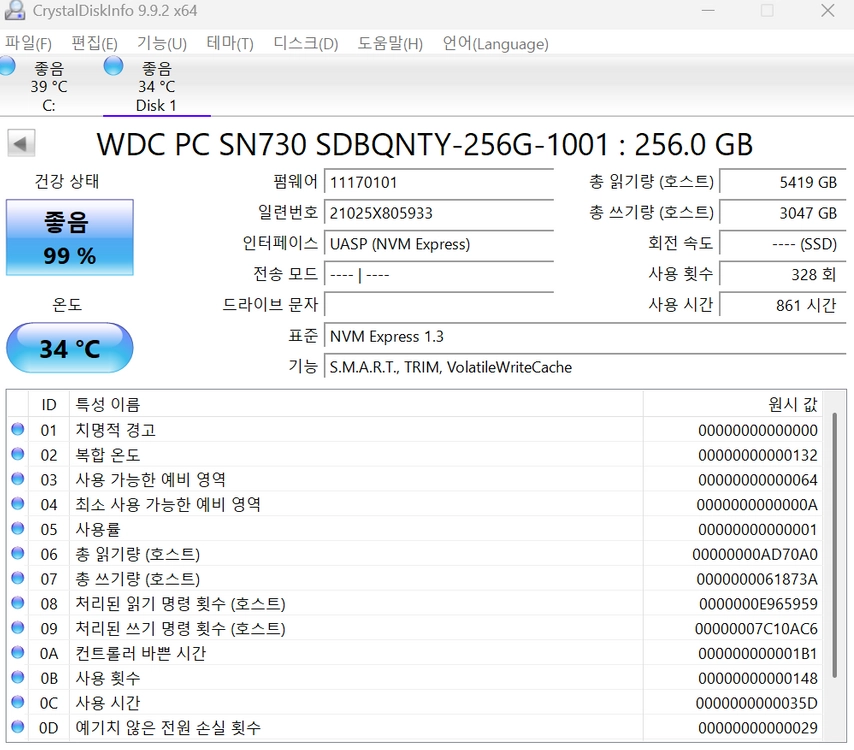854x750 pixels.
Task: Click raw value 00000007C10AC6
Action: click(x=756, y=629)
